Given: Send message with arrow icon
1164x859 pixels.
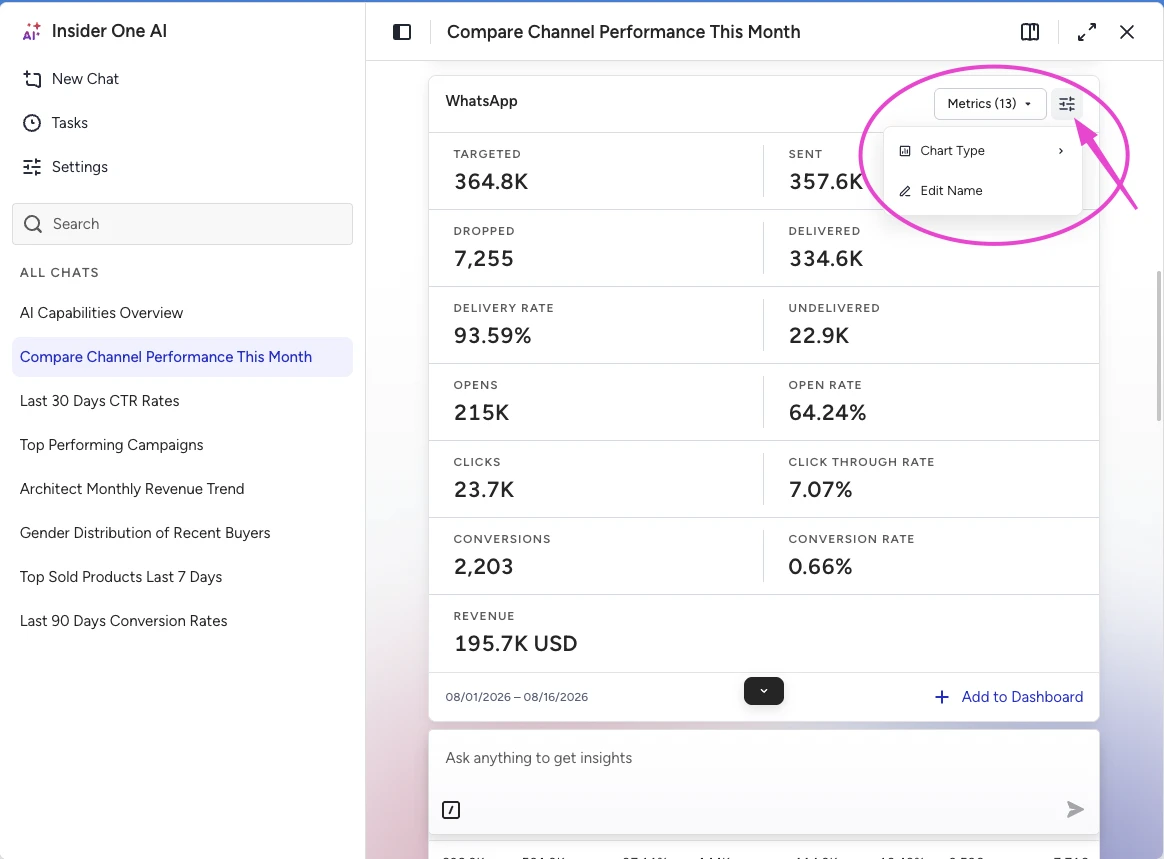Looking at the screenshot, I should tap(1075, 809).
